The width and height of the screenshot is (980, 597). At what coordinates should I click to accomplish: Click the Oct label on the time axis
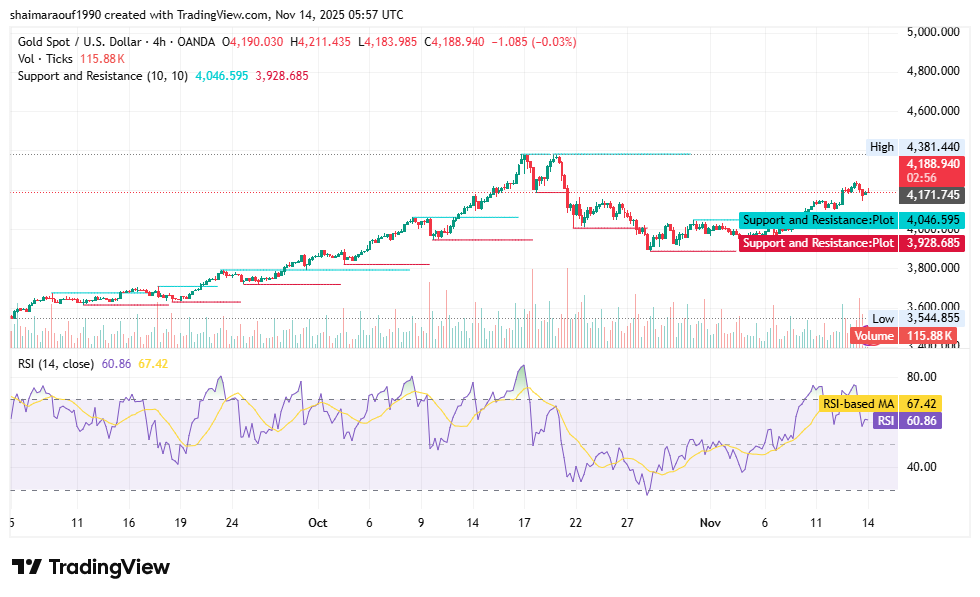pyautogui.click(x=318, y=523)
